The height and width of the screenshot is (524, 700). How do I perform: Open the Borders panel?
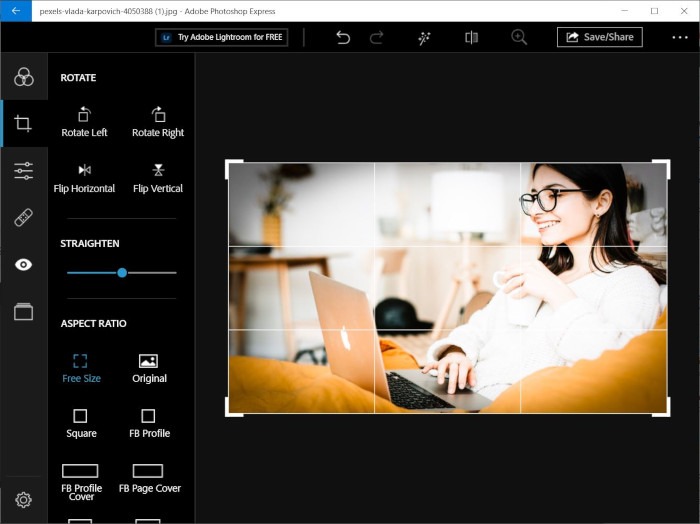tap(24, 312)
